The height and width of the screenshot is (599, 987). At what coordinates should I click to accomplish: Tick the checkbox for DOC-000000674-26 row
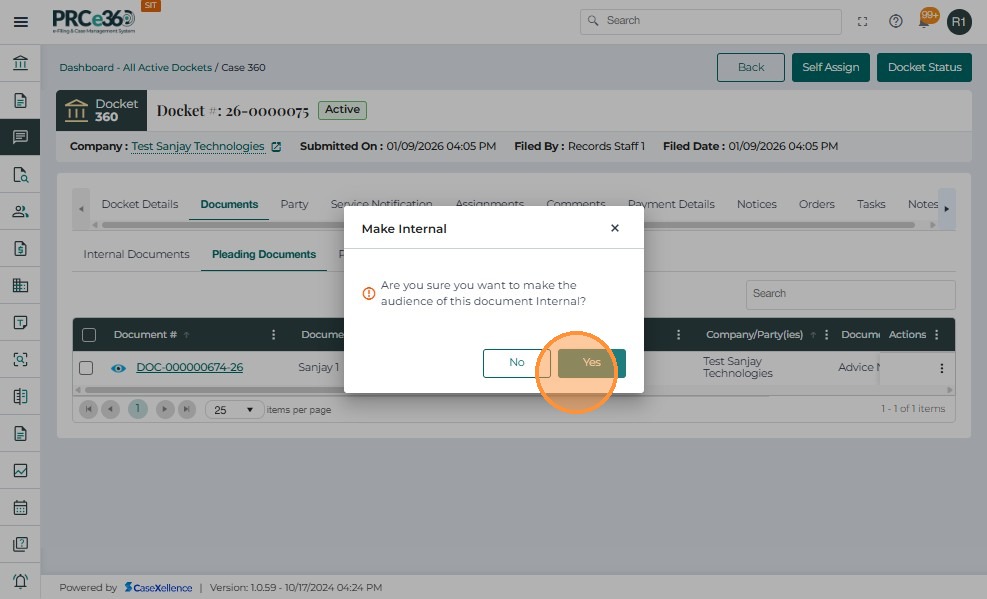tap(86, 368)
